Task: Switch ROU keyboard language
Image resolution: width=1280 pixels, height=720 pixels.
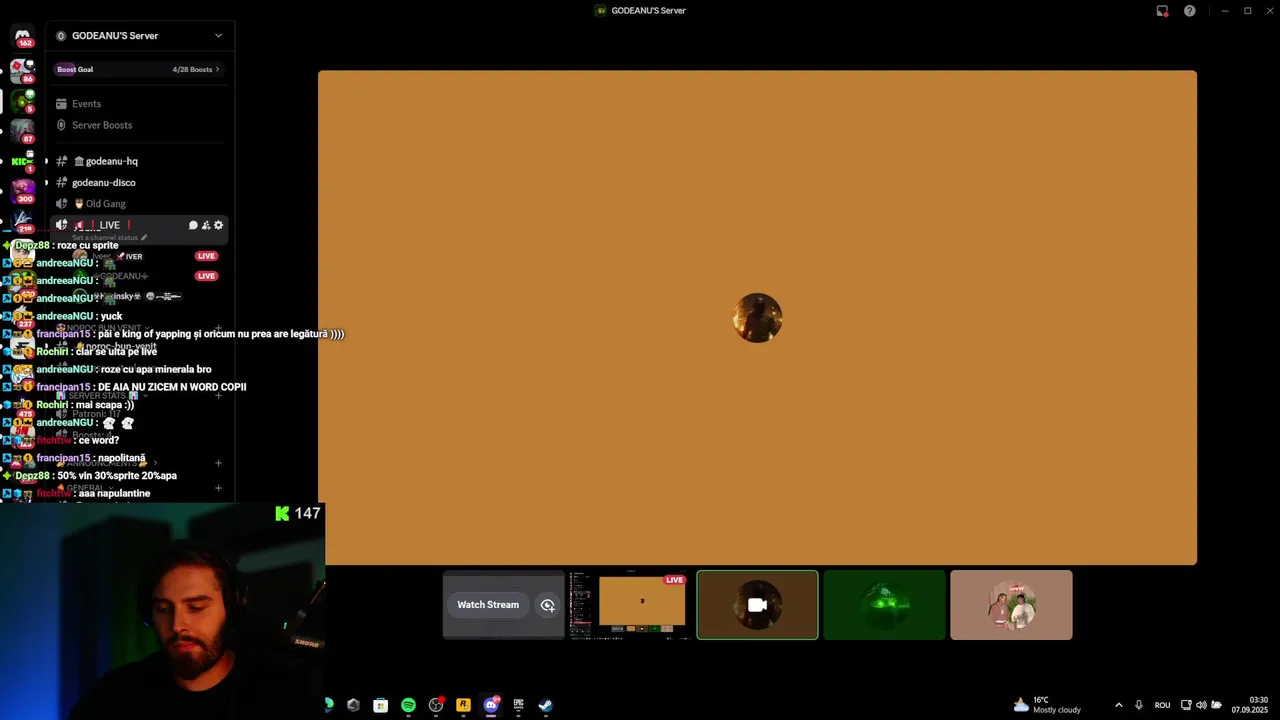Action: (1162, 705)
